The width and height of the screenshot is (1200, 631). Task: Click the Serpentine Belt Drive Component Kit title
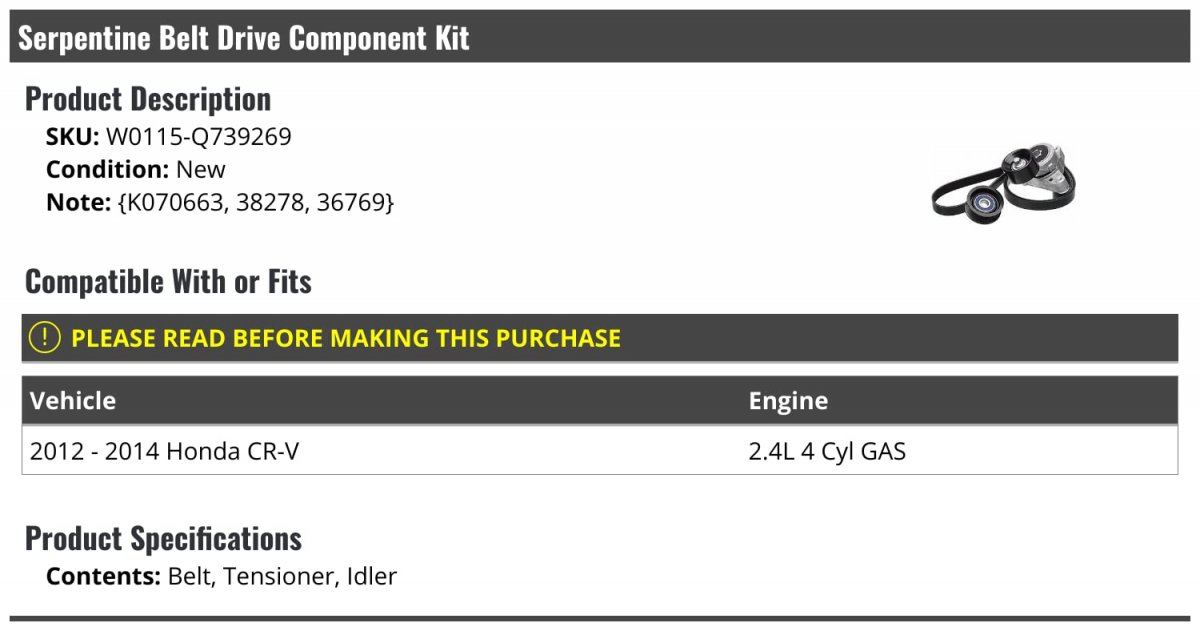tap(244, 38)
